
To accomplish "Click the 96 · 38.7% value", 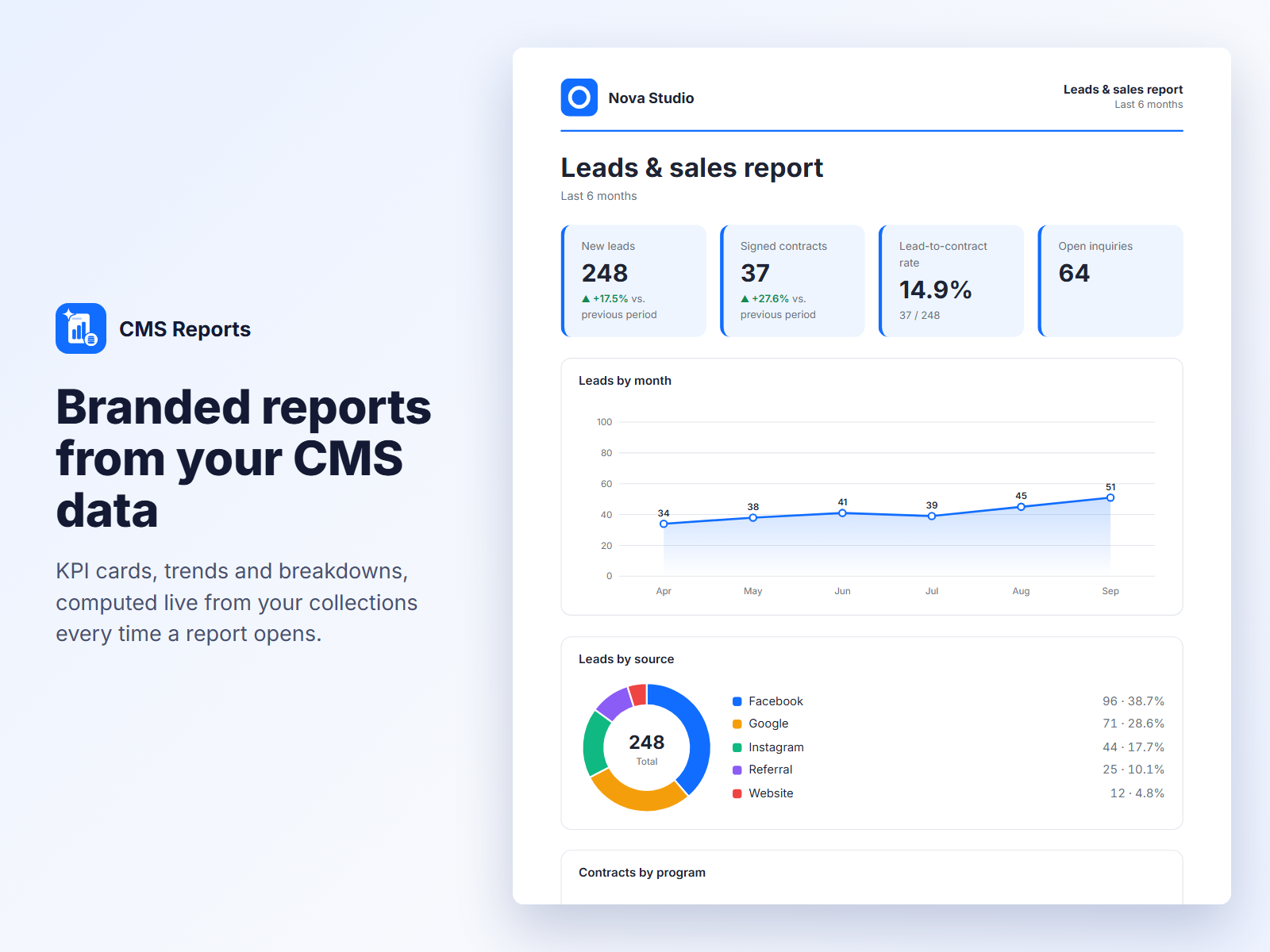I will 1133,701.
